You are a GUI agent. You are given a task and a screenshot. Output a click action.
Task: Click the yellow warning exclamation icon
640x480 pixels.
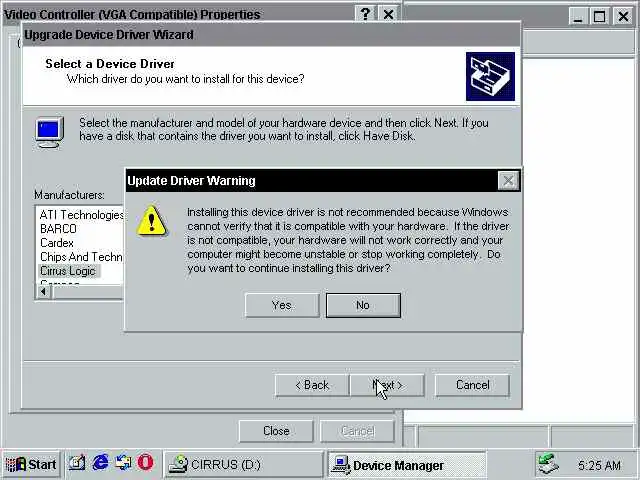point(152,221)
